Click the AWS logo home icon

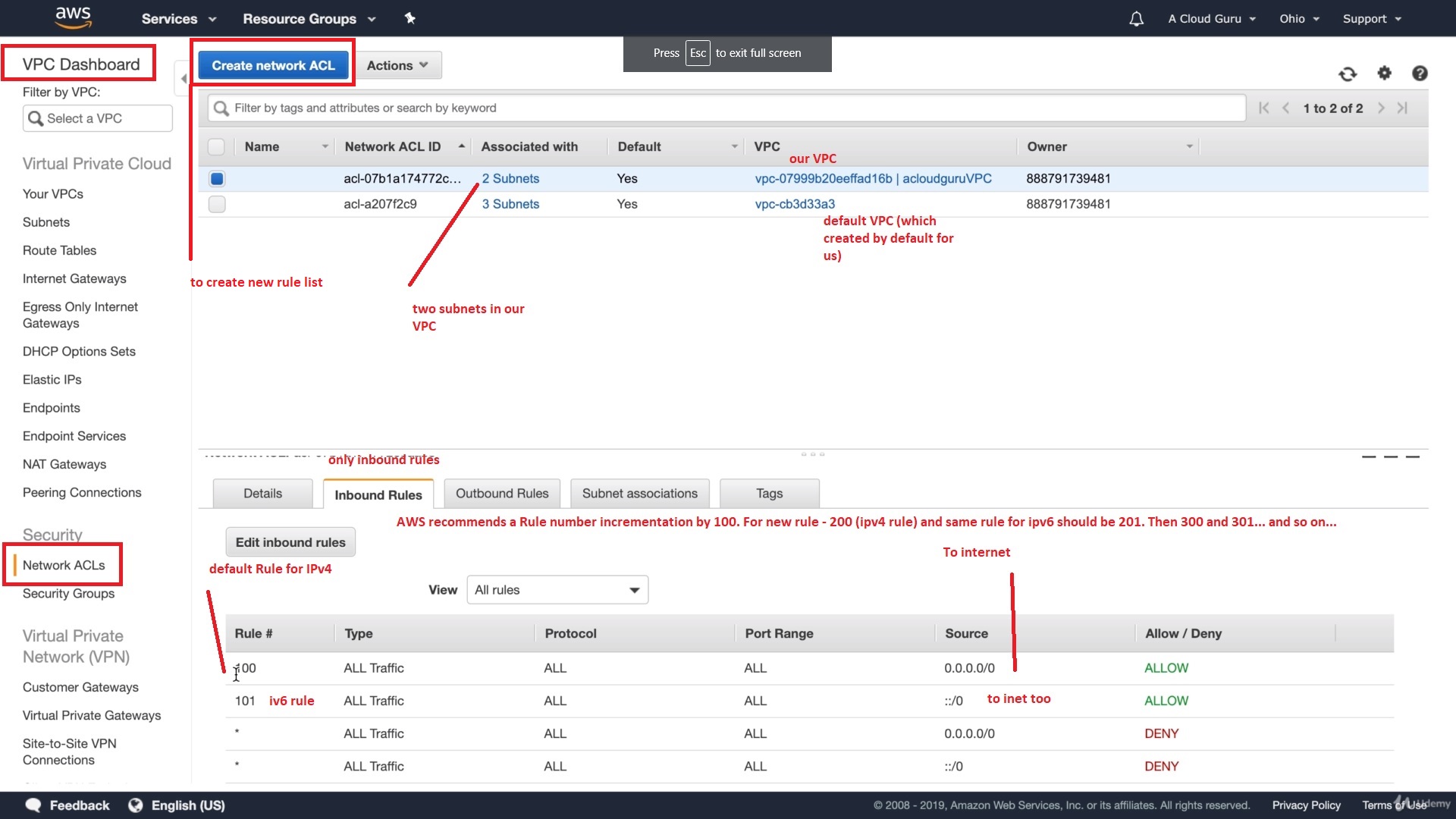tap(74, 17)
